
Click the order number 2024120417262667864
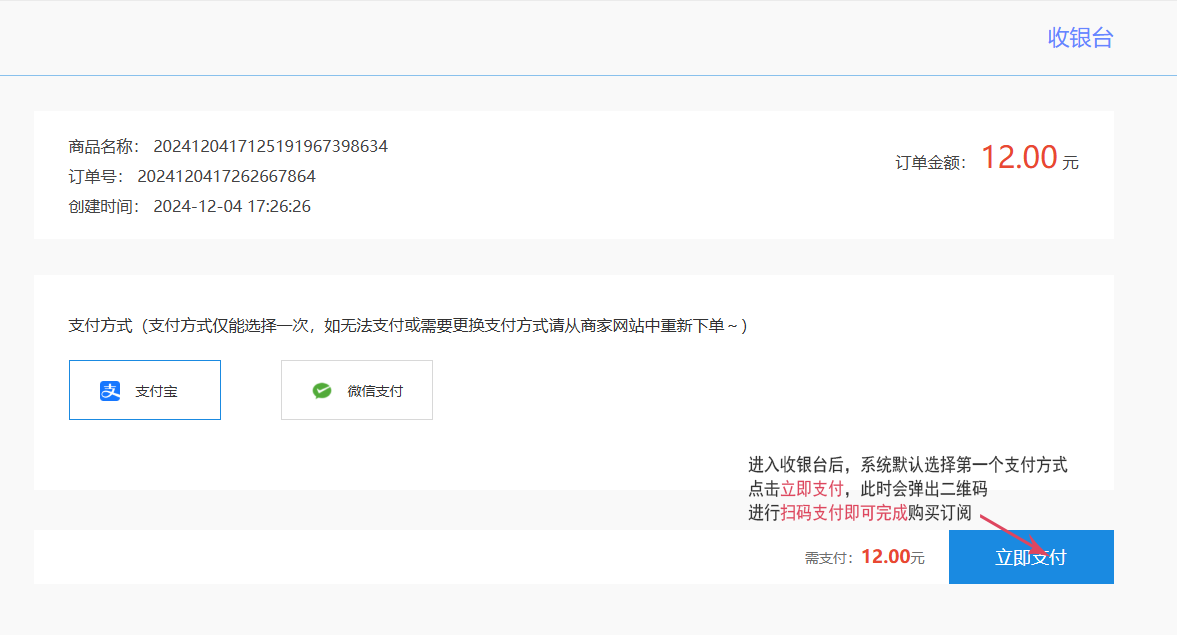click(x=226, y=177)
